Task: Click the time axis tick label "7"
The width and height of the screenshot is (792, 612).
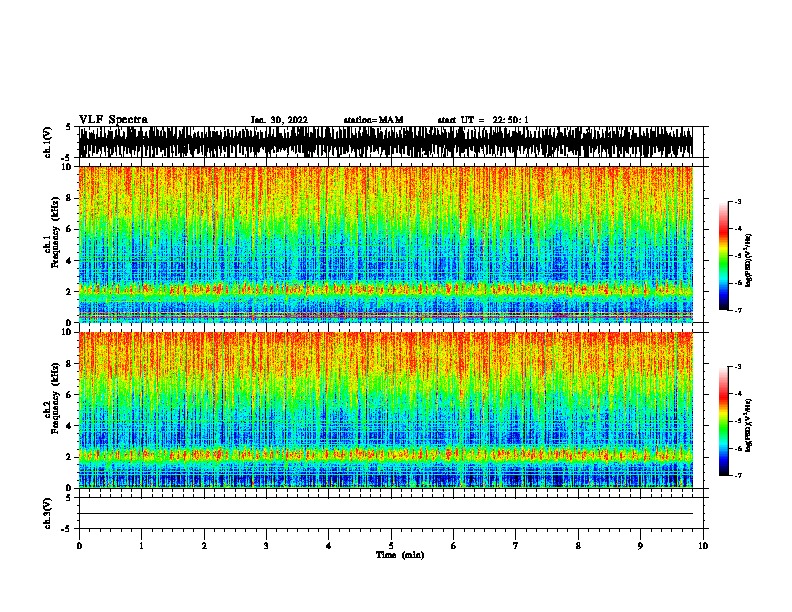Action: pos(516,546)
